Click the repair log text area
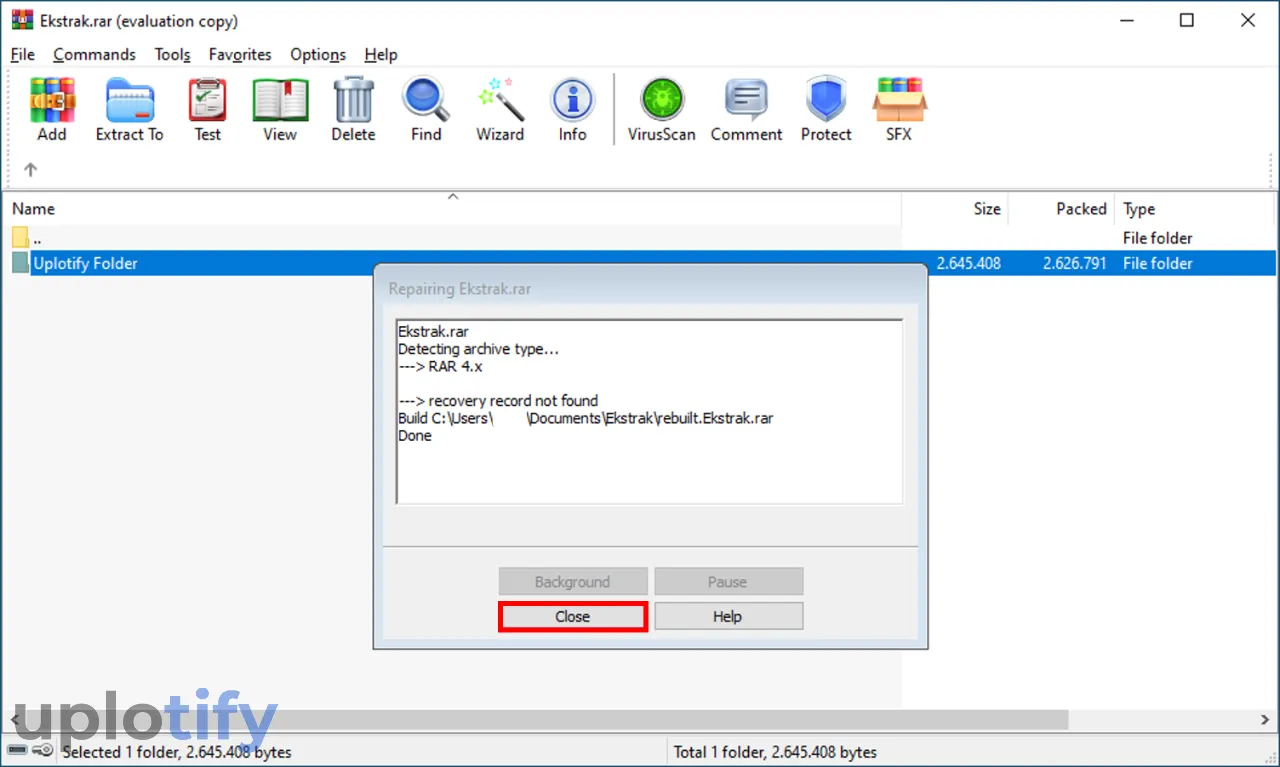Screen dimensions: 1280x767 649,411
